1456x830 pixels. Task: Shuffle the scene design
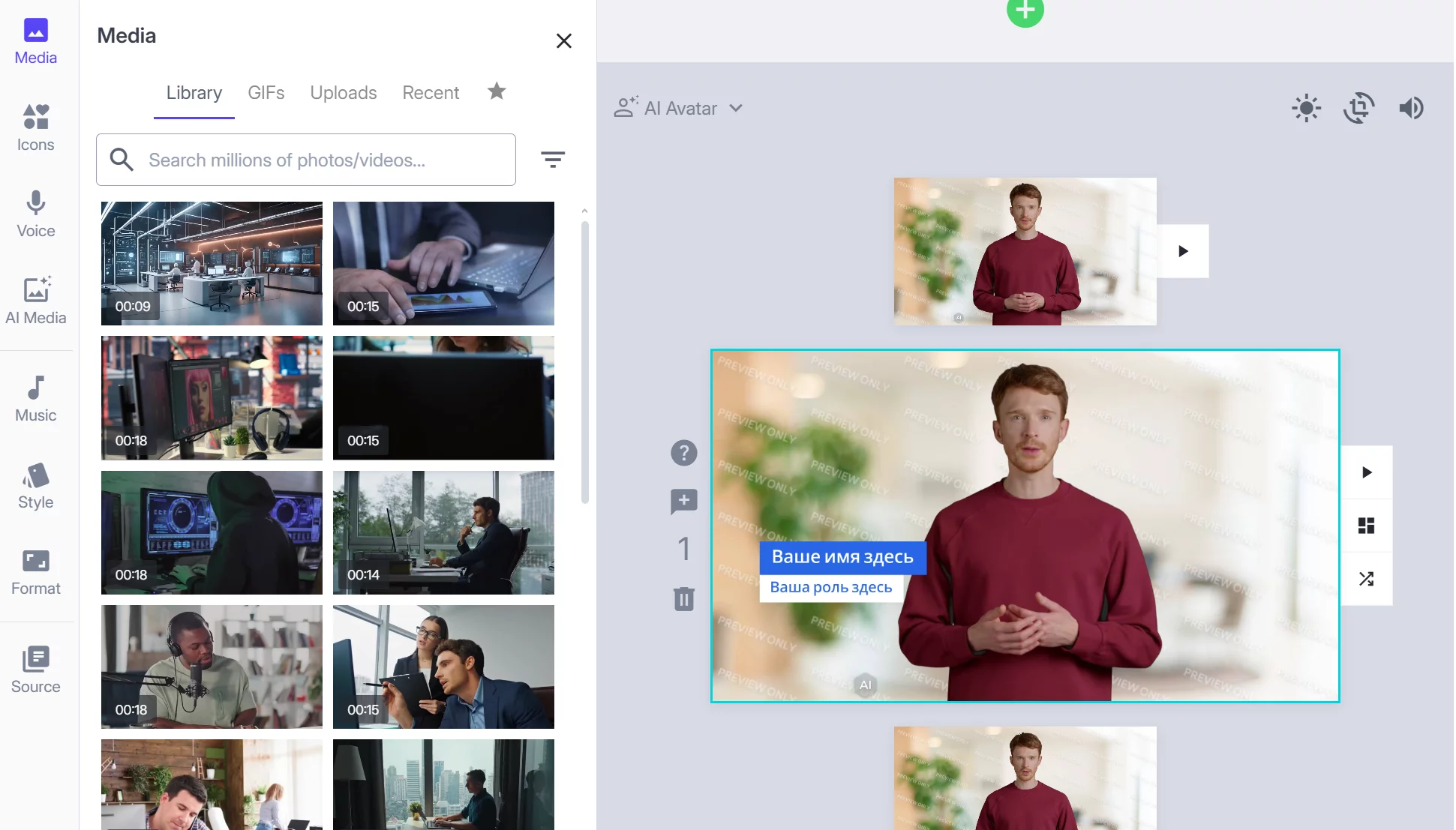(1367, 579)
